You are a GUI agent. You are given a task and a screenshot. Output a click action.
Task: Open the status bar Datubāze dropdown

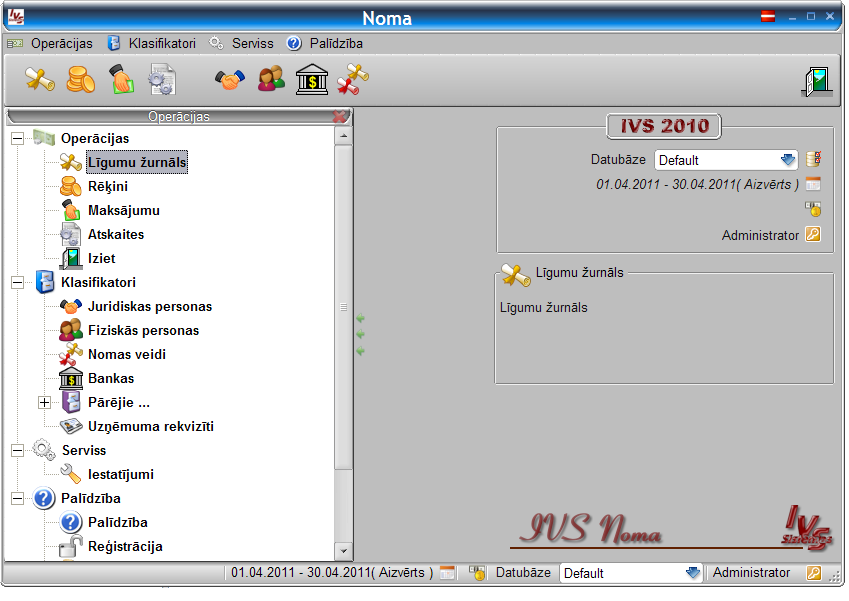coord(631,573)
